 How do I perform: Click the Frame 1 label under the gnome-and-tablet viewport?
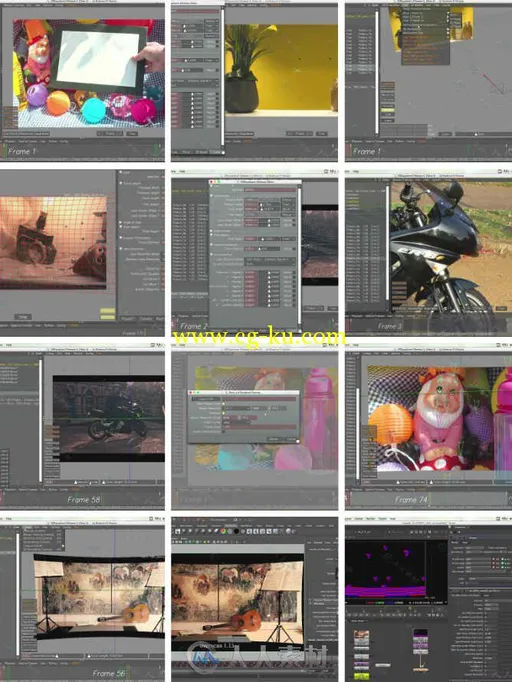click(22, 151)
